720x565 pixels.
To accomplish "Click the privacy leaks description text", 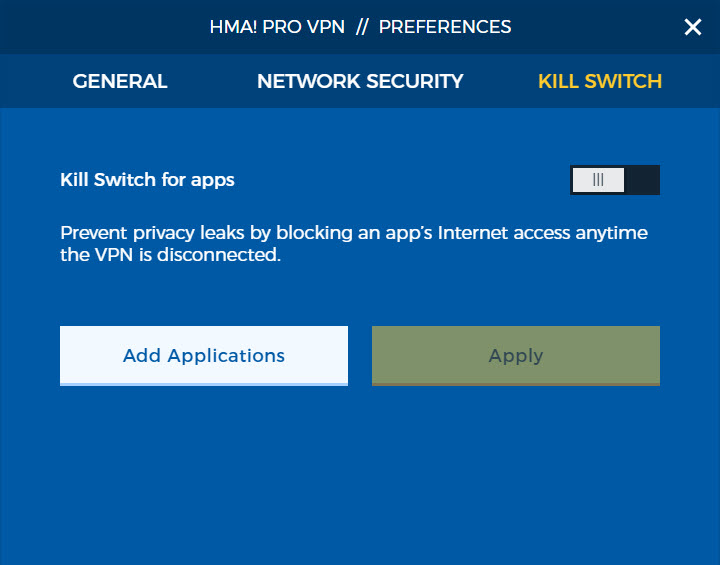I will [354, 243].
